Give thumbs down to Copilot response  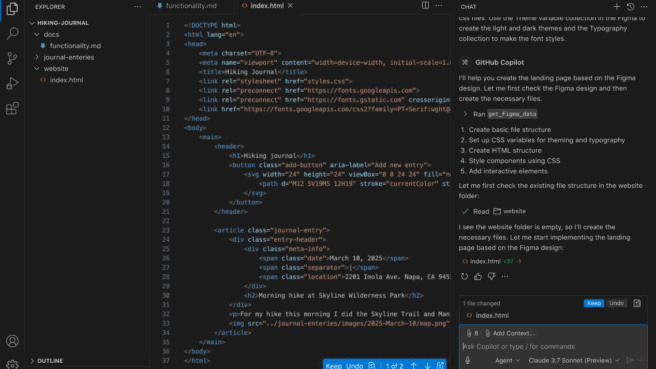tap(491, 277)
